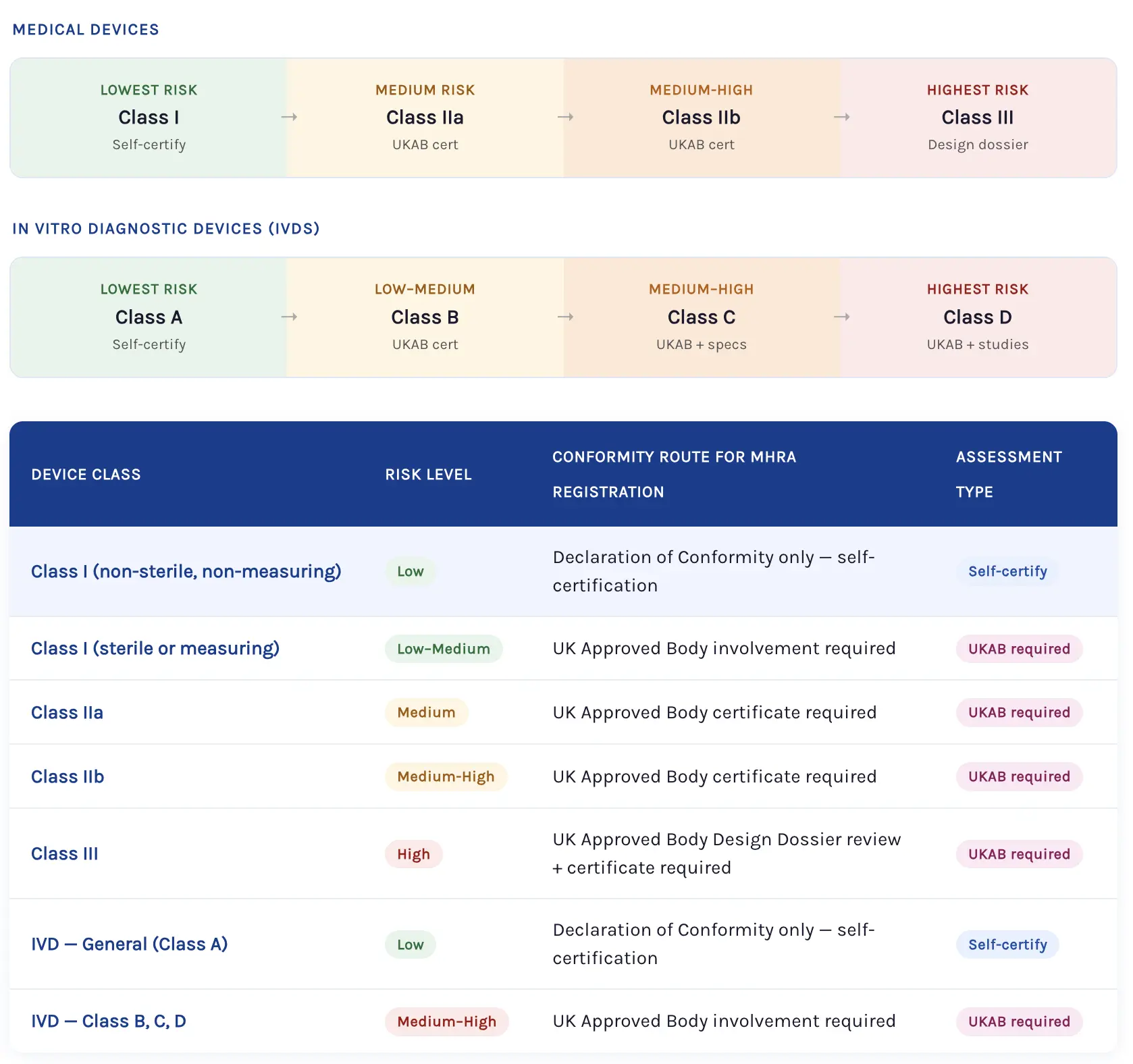Click the Medium risk badge for Class IIa
Image resolution: width=1133 pixels, height=1064 pixels.
[x=426, y=713]
